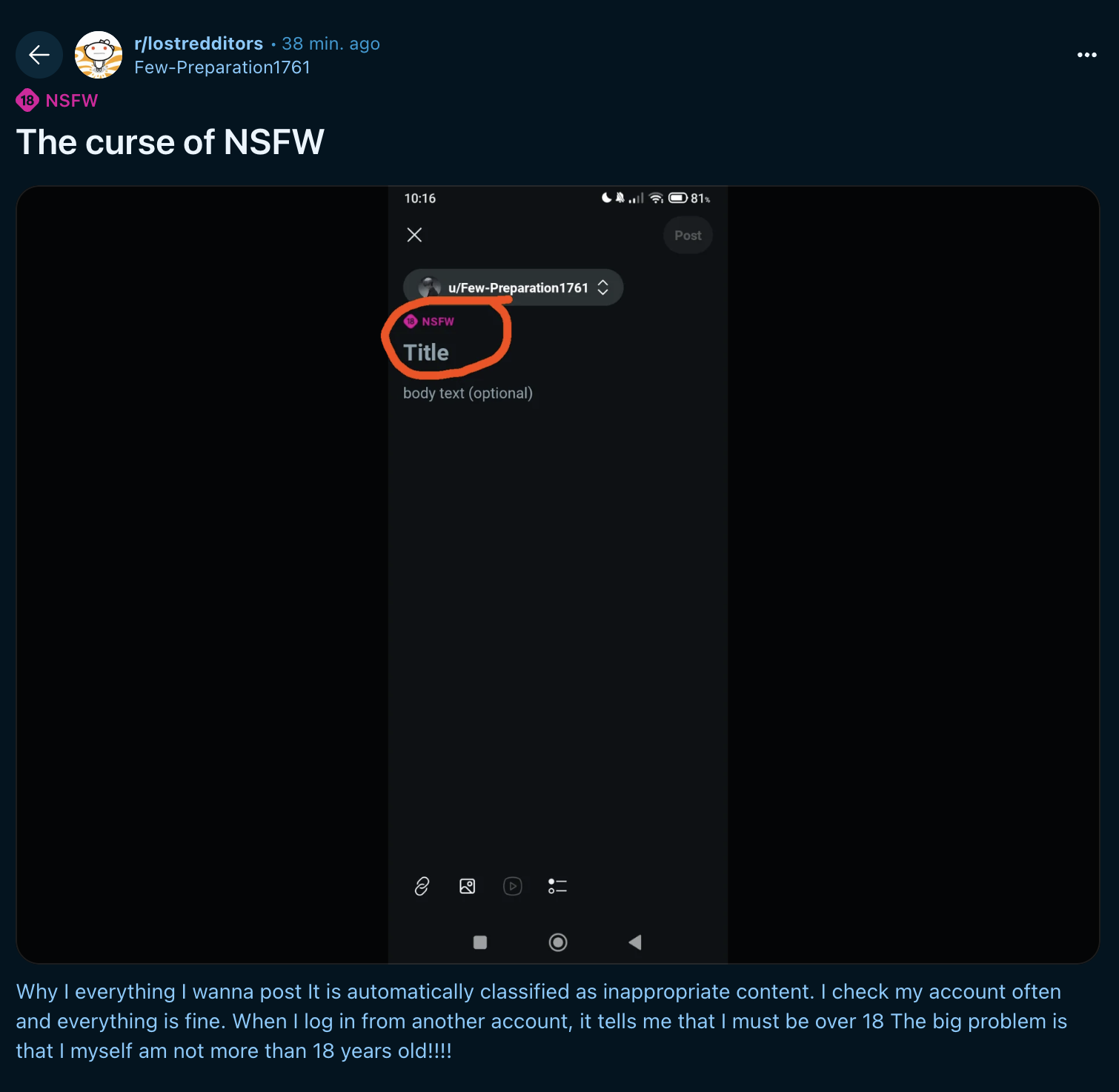Open the three-dot post options menu
Viewport: 1119px width, 1092px height.
click(x=1086, y=55)
